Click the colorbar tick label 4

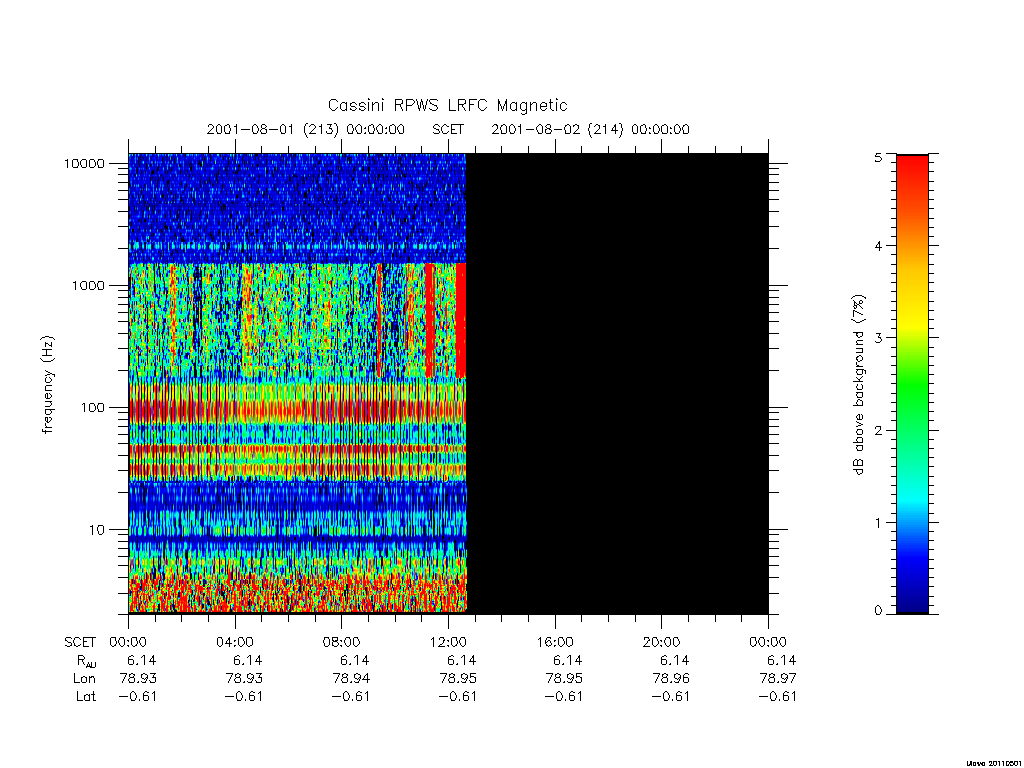(x=878, y=246)
